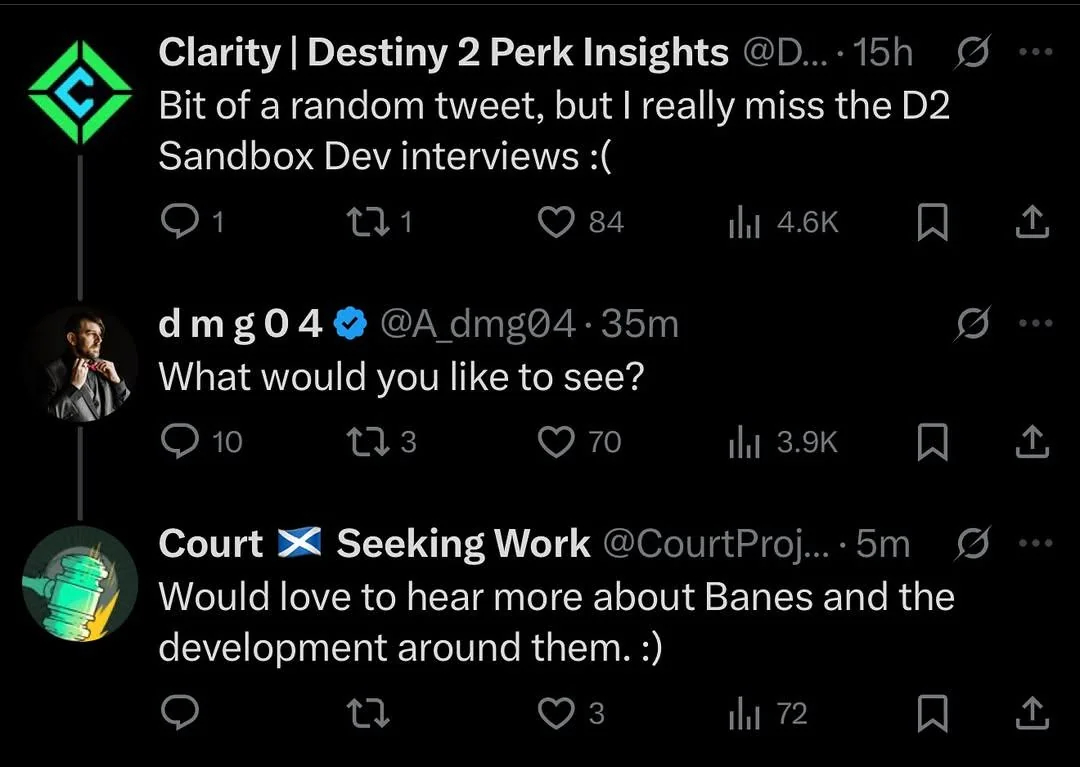
Task: Open more options menu on dmg04's tweet
Action: pos(1034,324)
